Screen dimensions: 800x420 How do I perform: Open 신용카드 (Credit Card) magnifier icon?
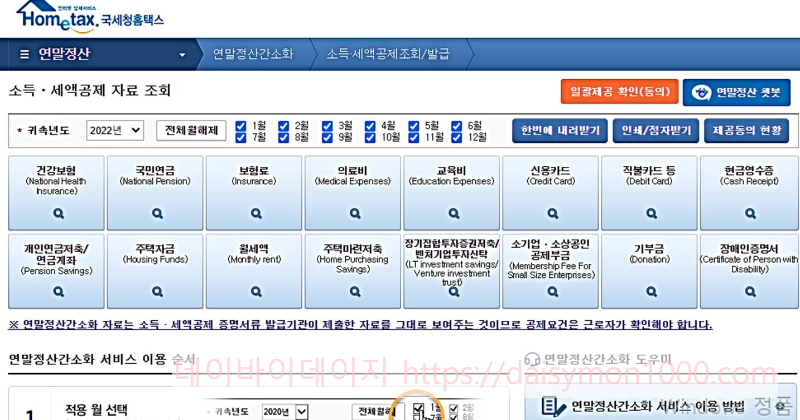click(x=553, y=213)
